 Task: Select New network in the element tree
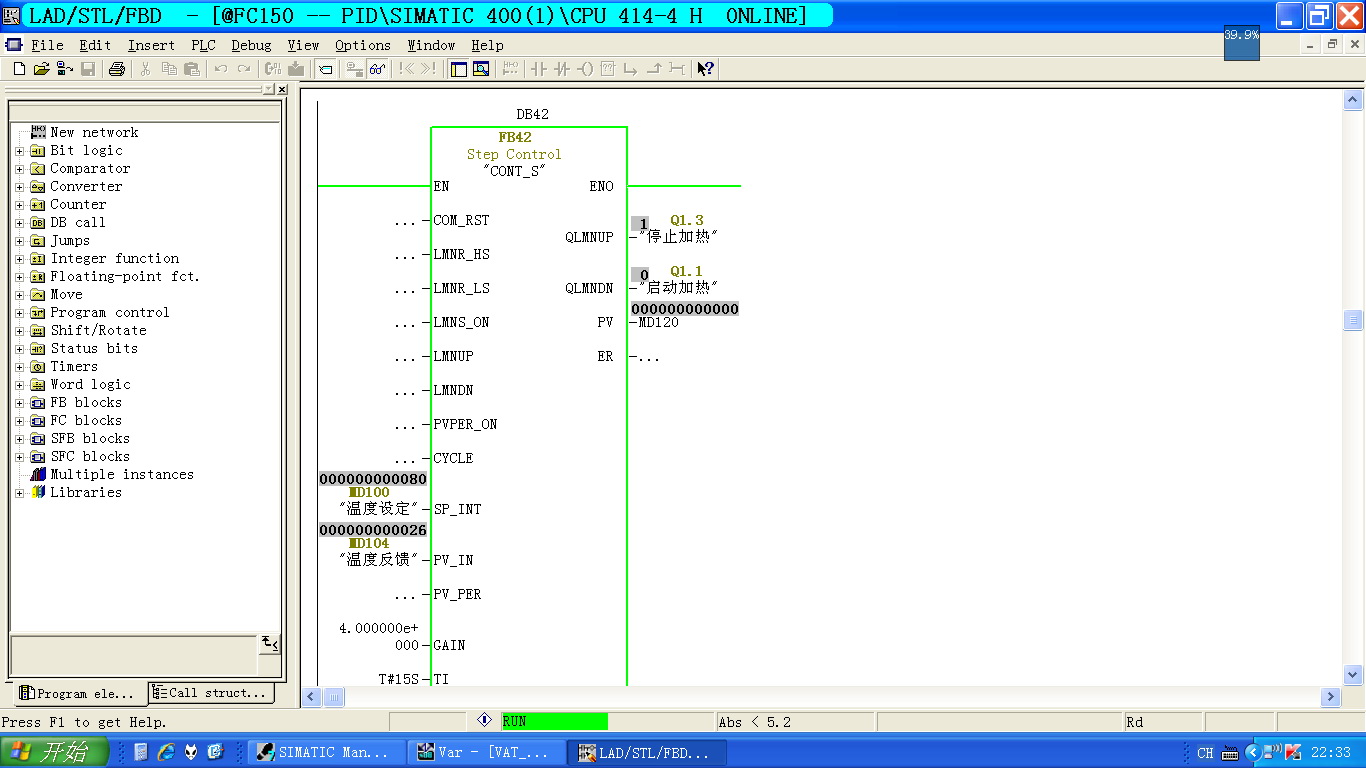click(94, 132)
